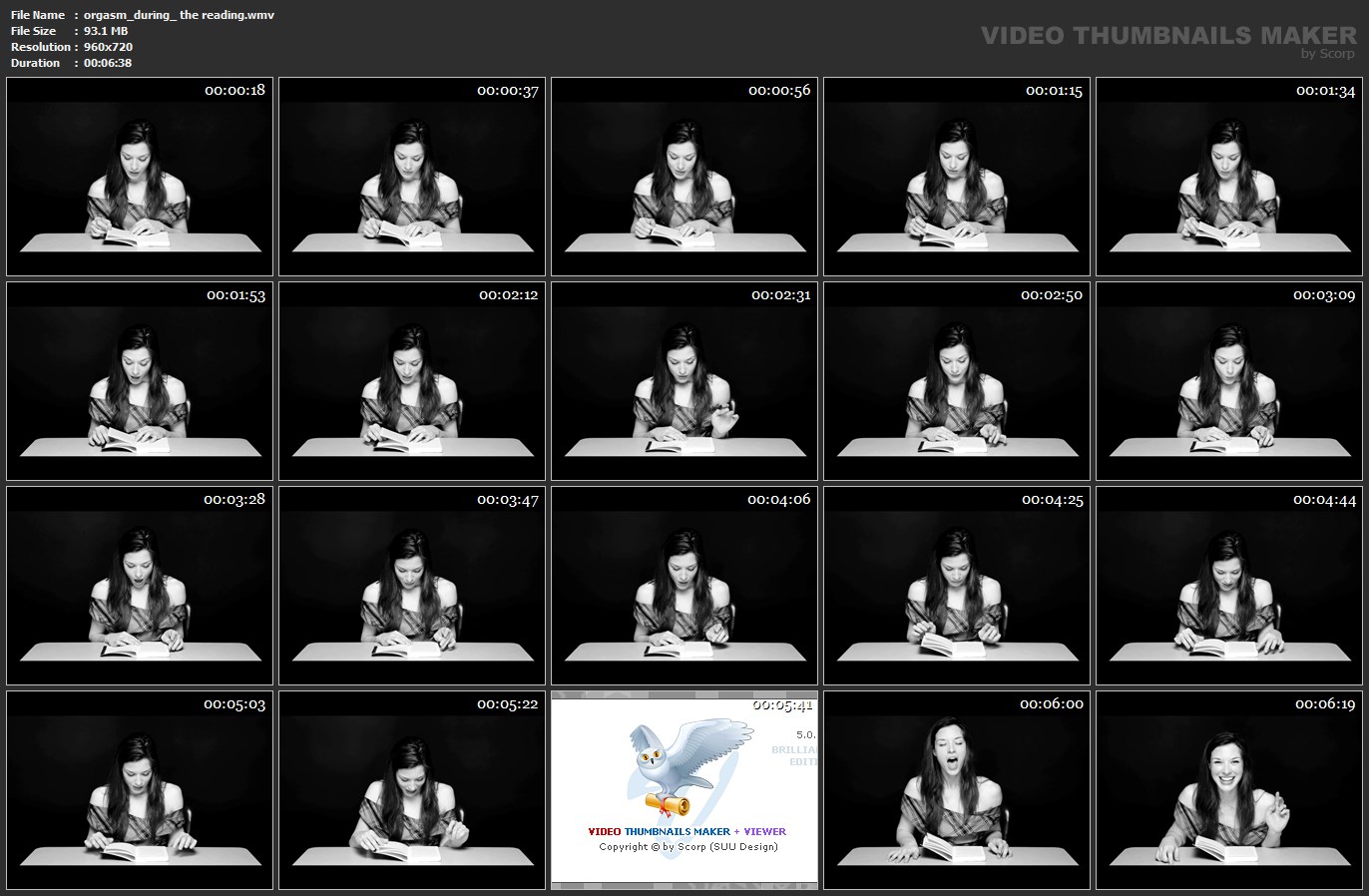Select the thumbnail at 00:05:03
The height and width of the screenshot is (896, 1369).
pyautogui.click(x=140, y=790)
